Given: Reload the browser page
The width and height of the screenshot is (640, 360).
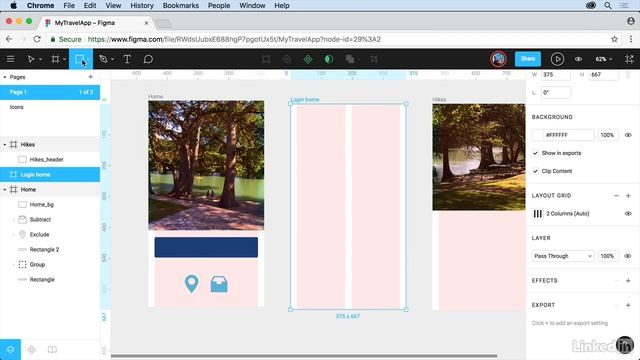Looking at the screenshot, I should point(37,39).
